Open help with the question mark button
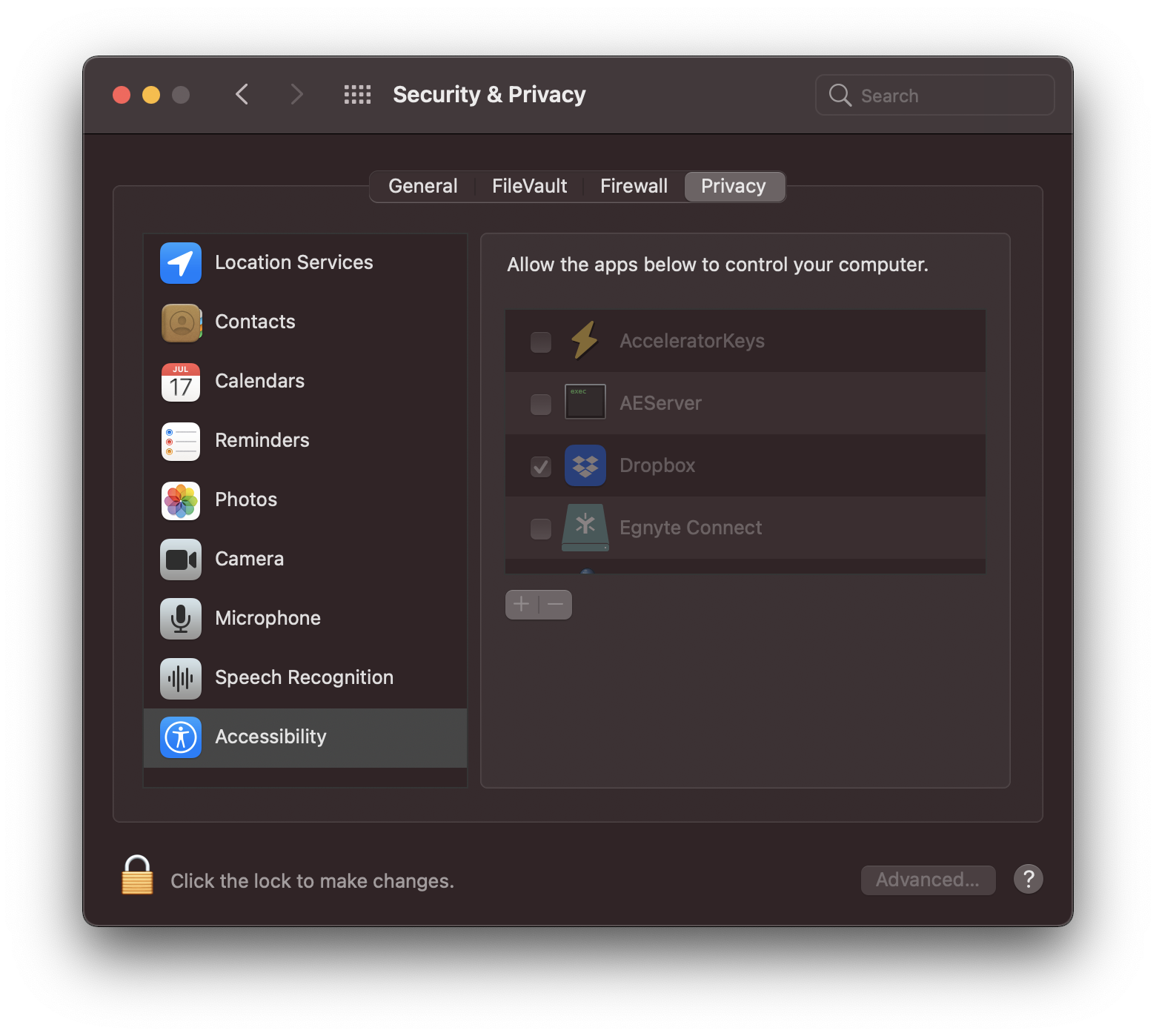This screenshot has height=1036, width=1156. point(1029,879)
